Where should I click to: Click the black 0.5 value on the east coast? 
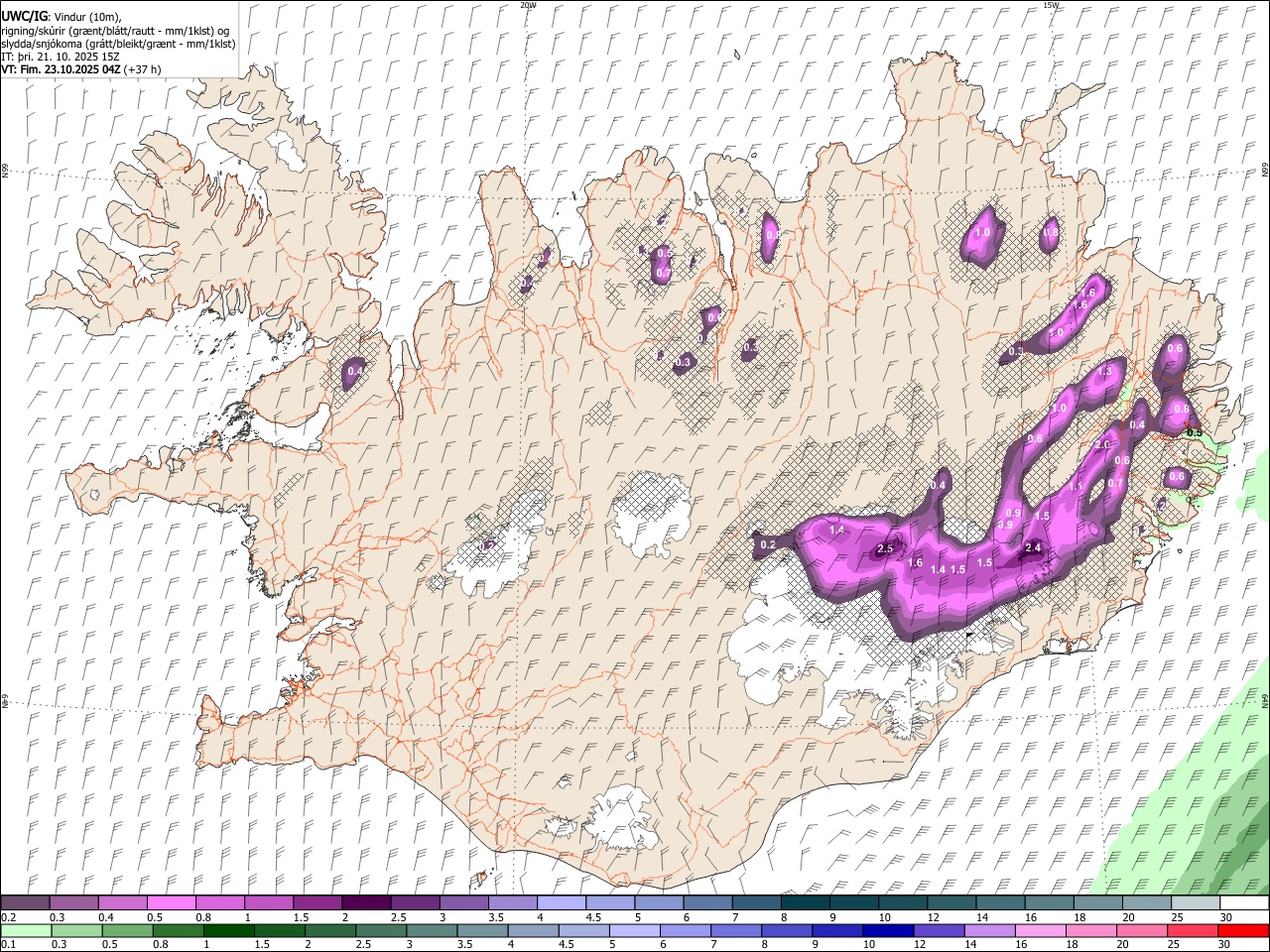[1195, 432]
